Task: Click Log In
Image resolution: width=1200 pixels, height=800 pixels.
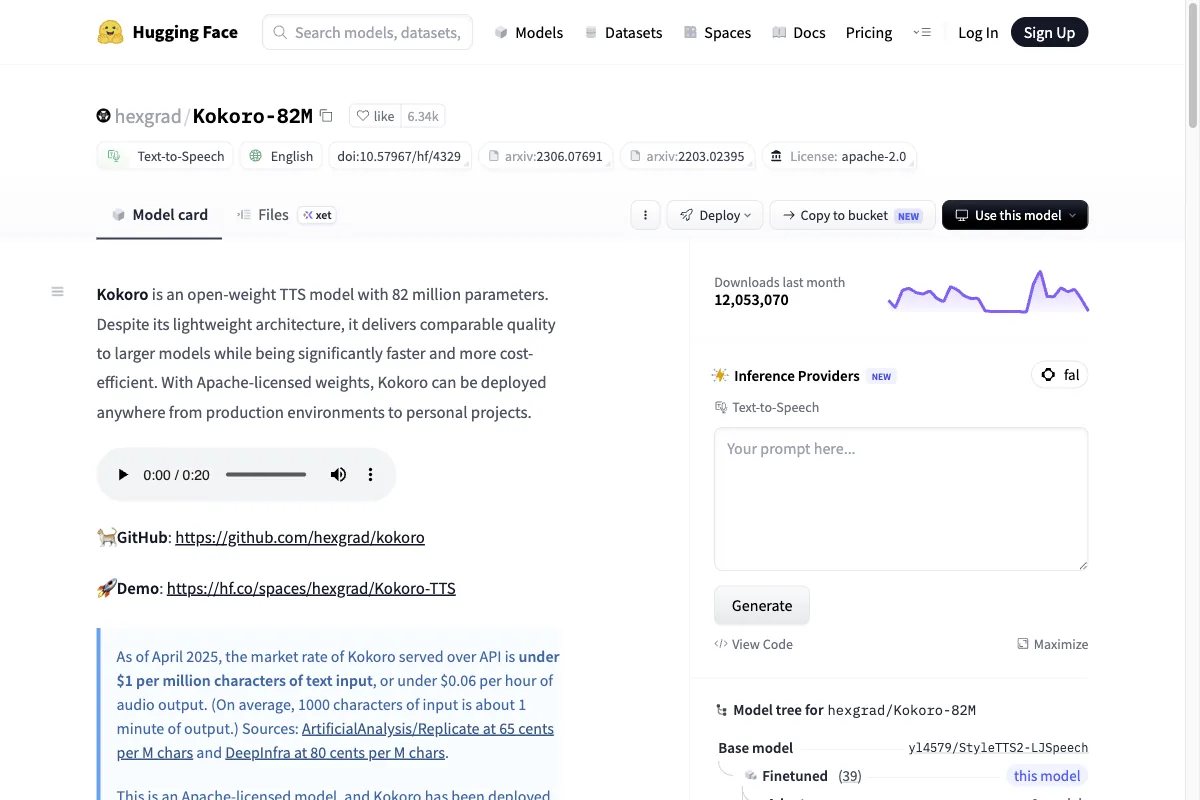Action: coord(978,32)
